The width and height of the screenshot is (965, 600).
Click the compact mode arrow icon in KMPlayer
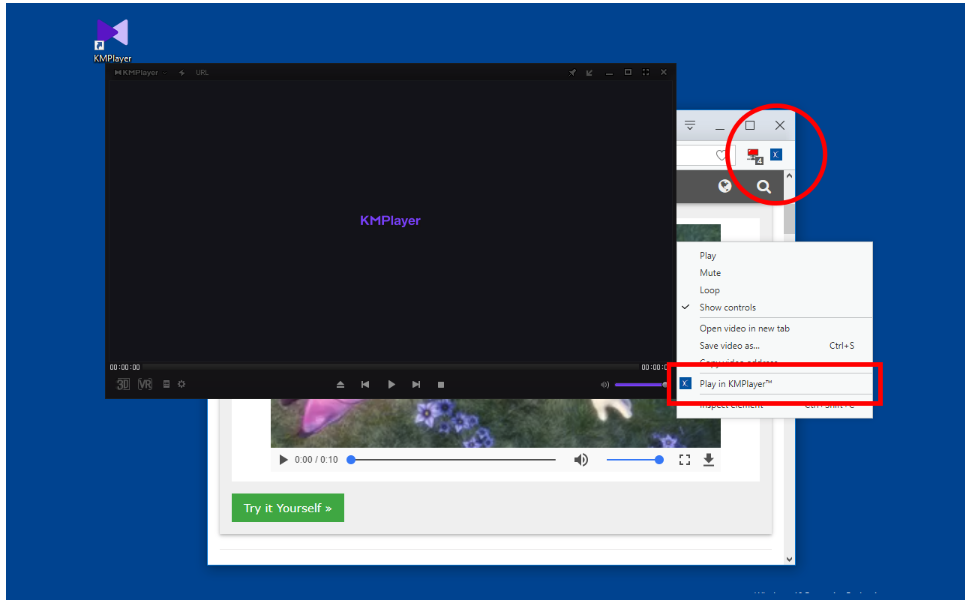[x=590, y=73]
